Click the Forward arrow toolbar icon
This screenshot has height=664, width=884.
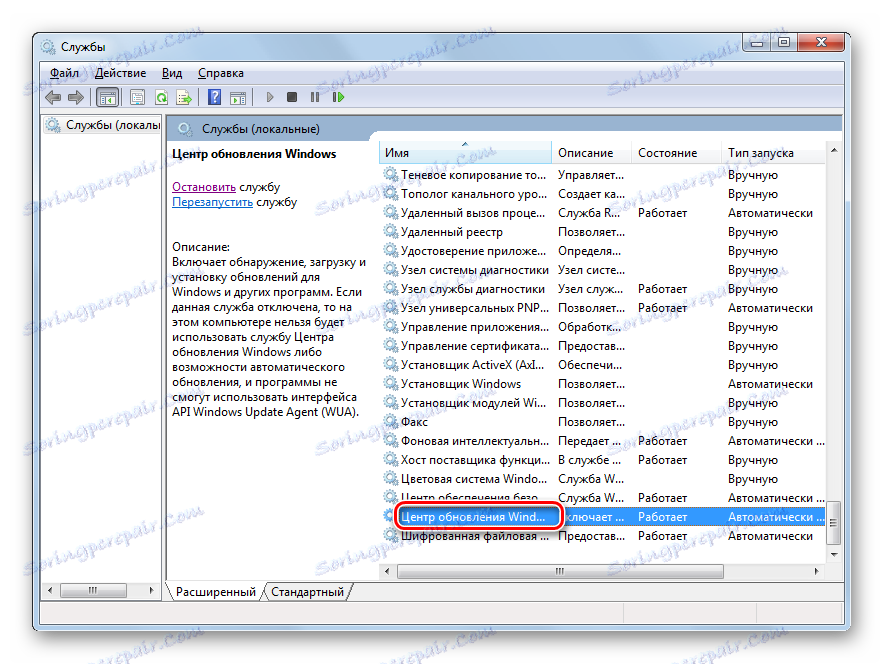coord(76,98)
